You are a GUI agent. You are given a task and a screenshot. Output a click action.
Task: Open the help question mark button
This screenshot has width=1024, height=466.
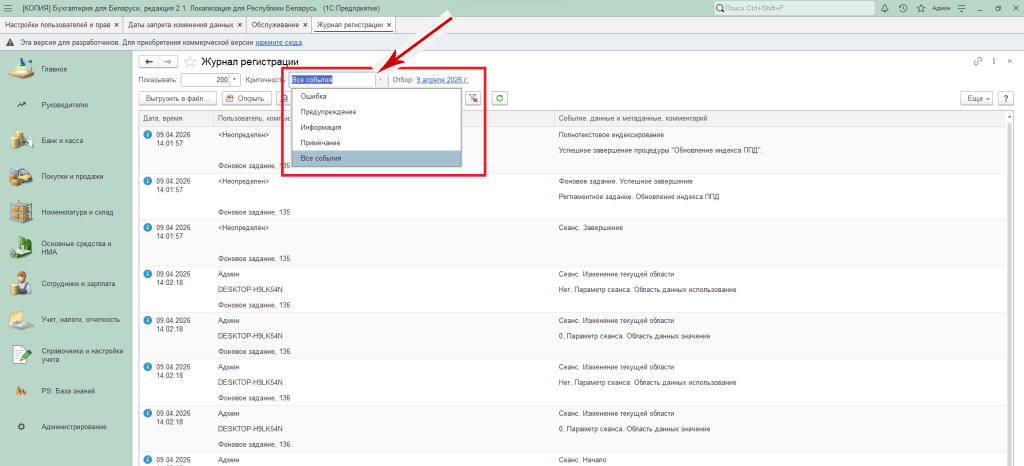(1003, 99)
